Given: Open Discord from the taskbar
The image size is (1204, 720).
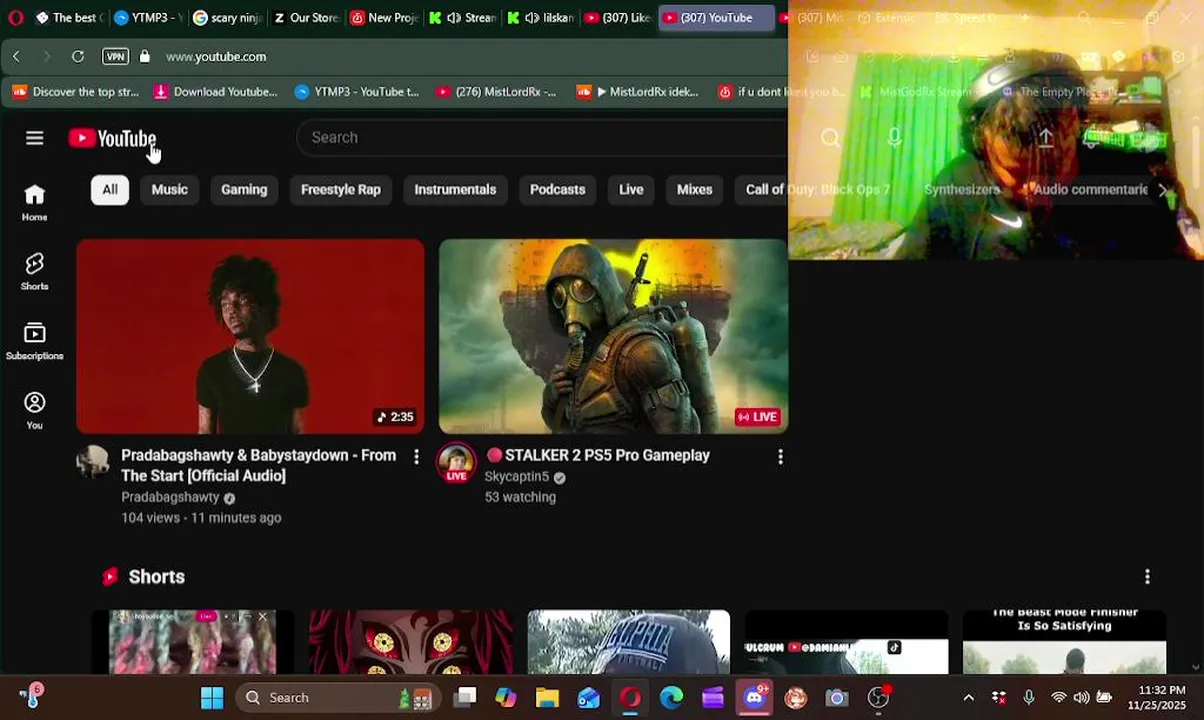Looking at the screenshot, I should coord(754,698).
